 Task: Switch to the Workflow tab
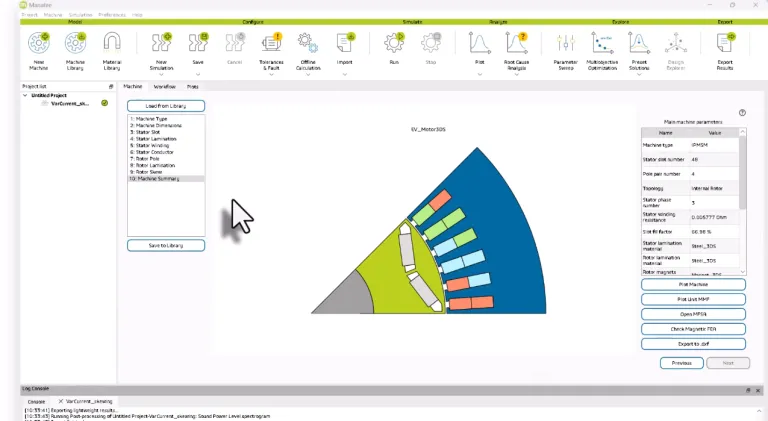point(165,87)
